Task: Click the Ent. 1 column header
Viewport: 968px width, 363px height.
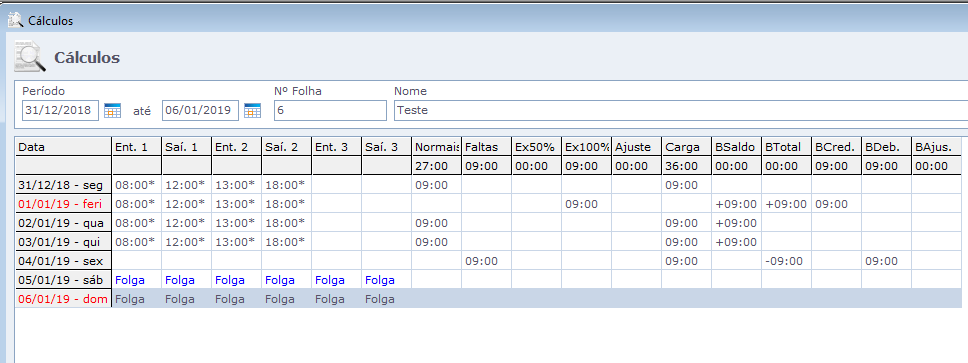Action: point(137,147)
